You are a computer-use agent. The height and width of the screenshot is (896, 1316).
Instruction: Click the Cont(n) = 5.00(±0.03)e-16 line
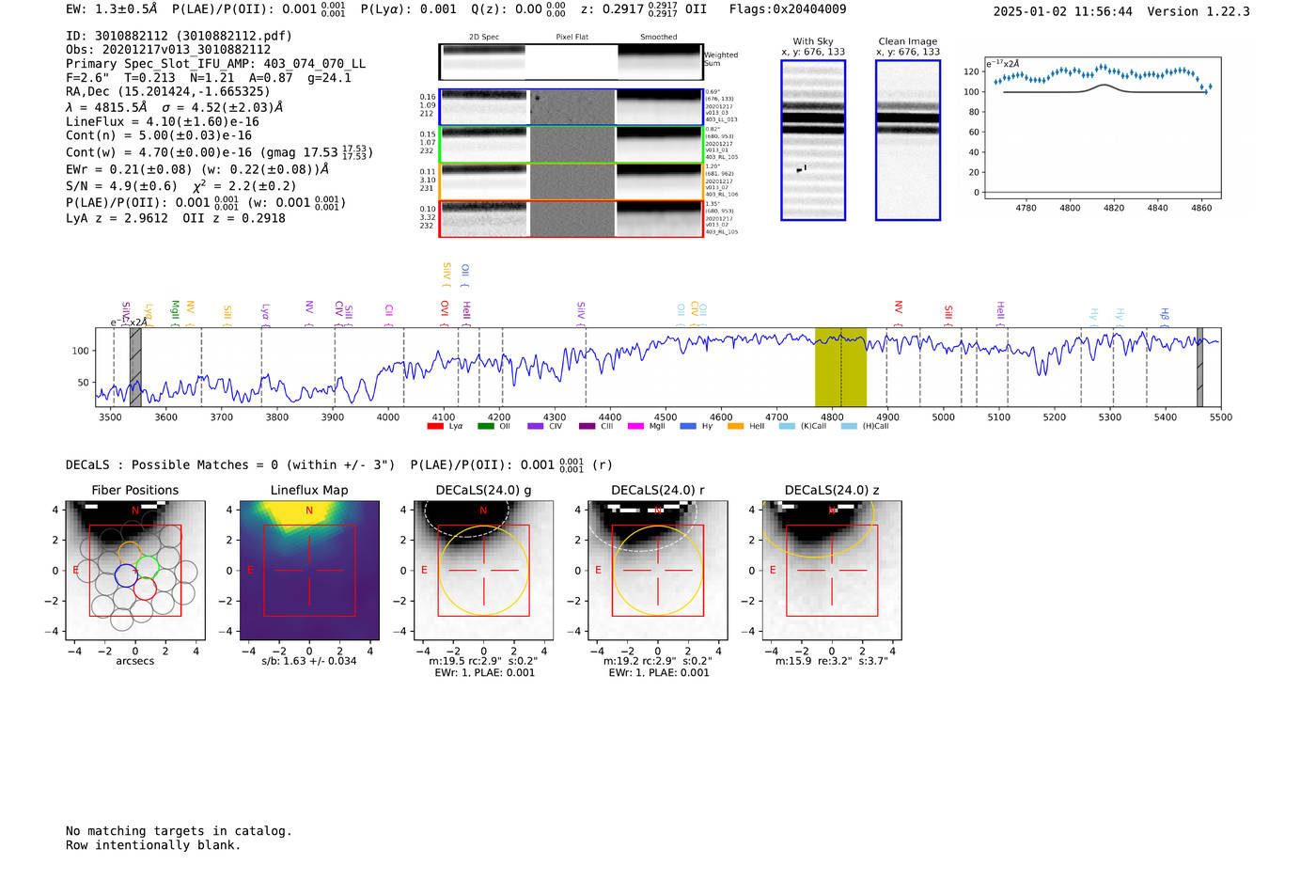tap(159, 135)
